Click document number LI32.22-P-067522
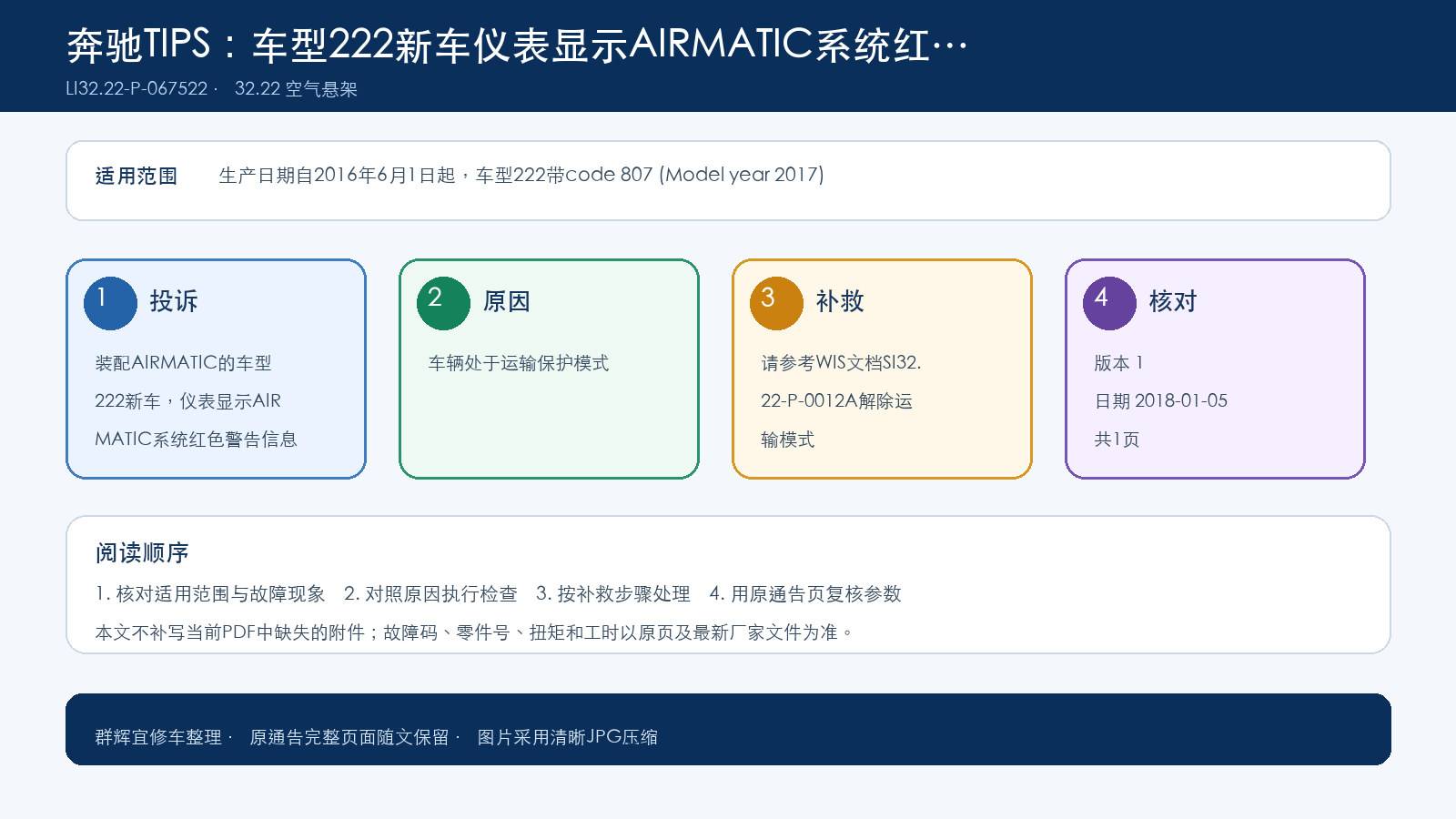Viewport: 1456px width, 819px height. point(136,89)
